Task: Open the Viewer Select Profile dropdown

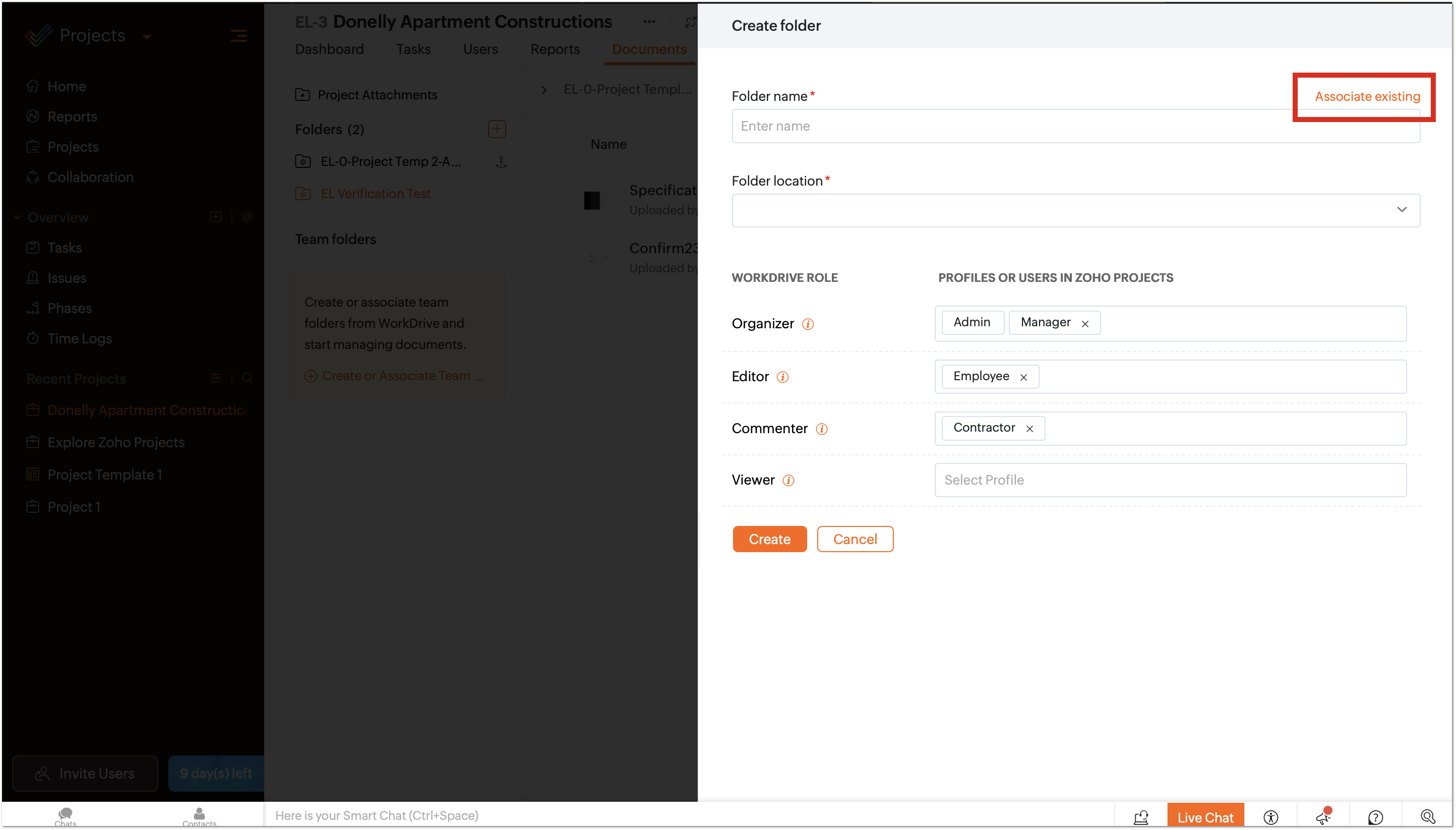Action: click(1170, 480)
